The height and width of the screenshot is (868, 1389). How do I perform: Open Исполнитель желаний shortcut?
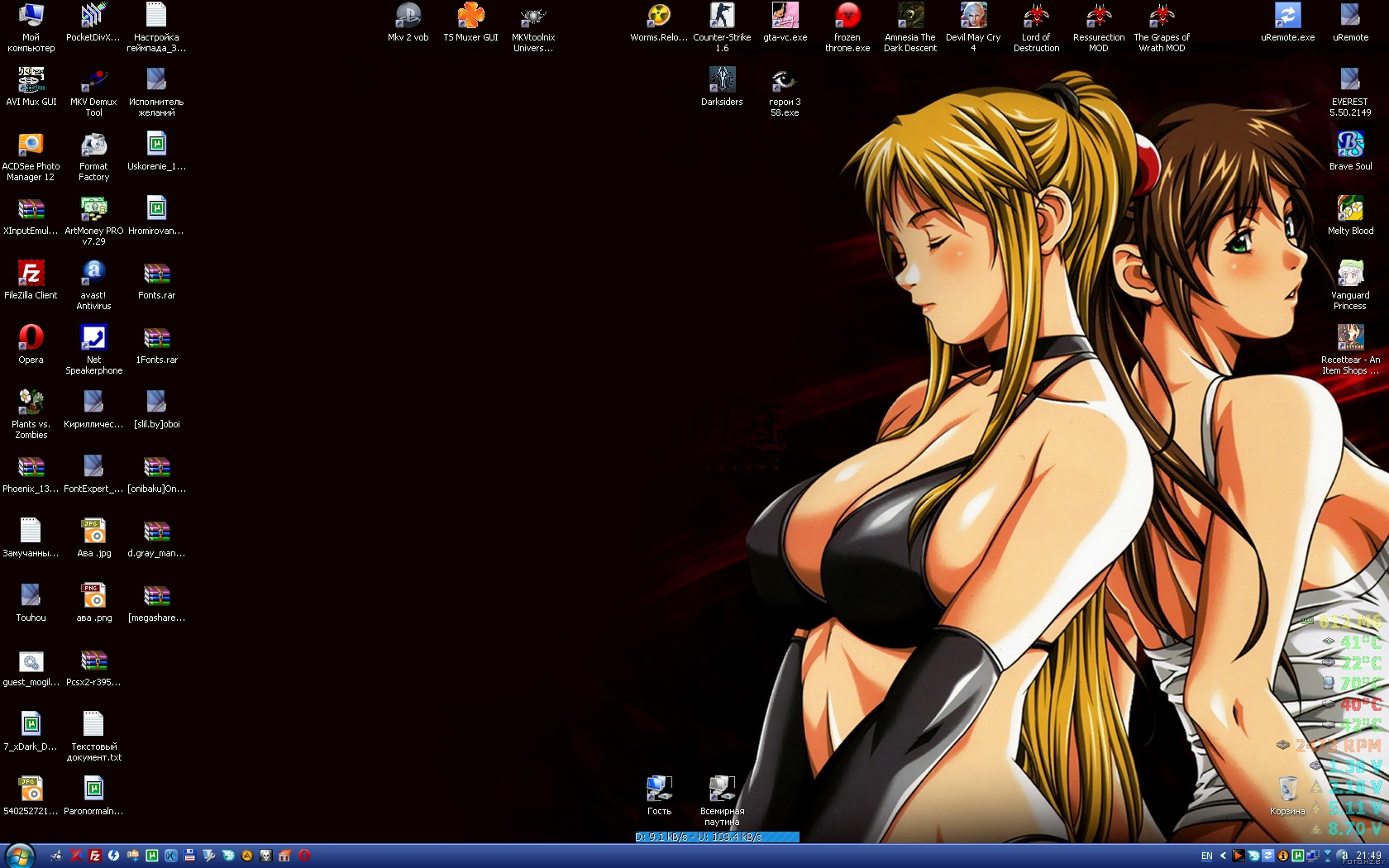pos(156,92)
